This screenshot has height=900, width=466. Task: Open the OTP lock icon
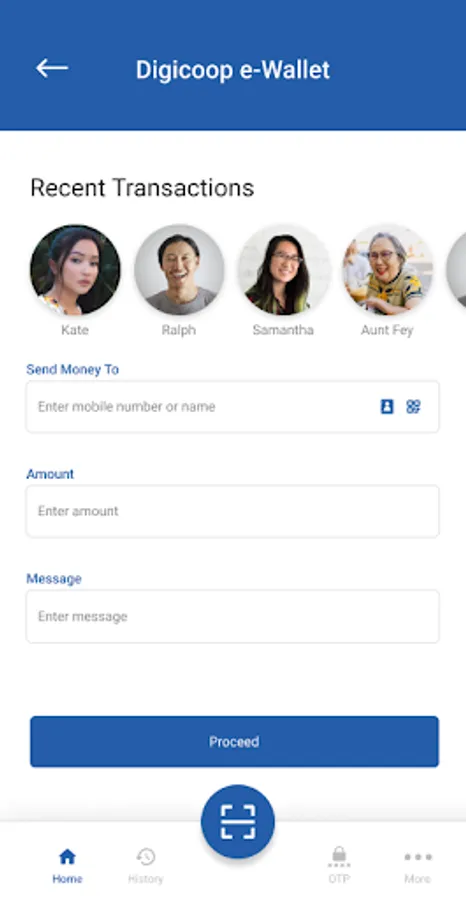[339, 856]
